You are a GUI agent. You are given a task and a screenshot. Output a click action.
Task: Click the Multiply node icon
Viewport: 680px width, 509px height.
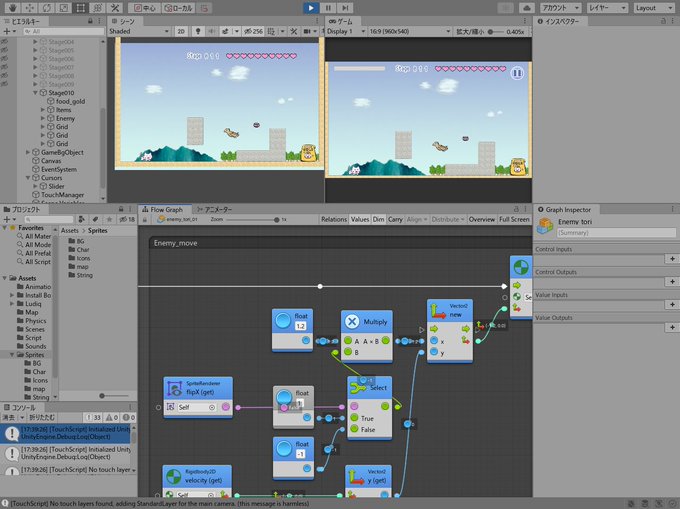[352, 322]
